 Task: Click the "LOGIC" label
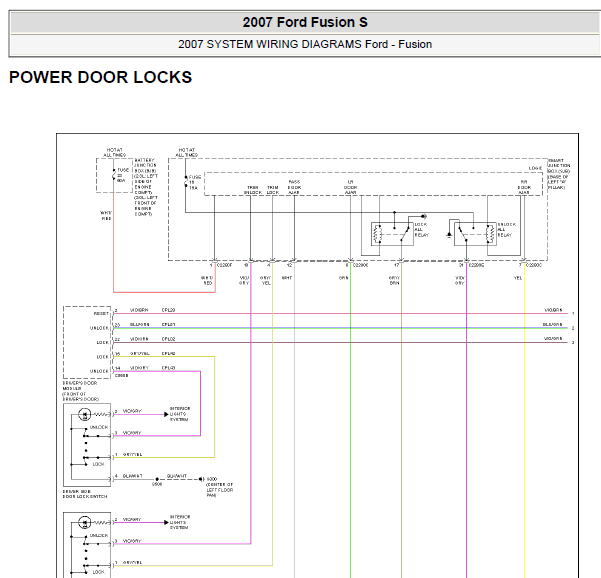(x=535, y=168)
